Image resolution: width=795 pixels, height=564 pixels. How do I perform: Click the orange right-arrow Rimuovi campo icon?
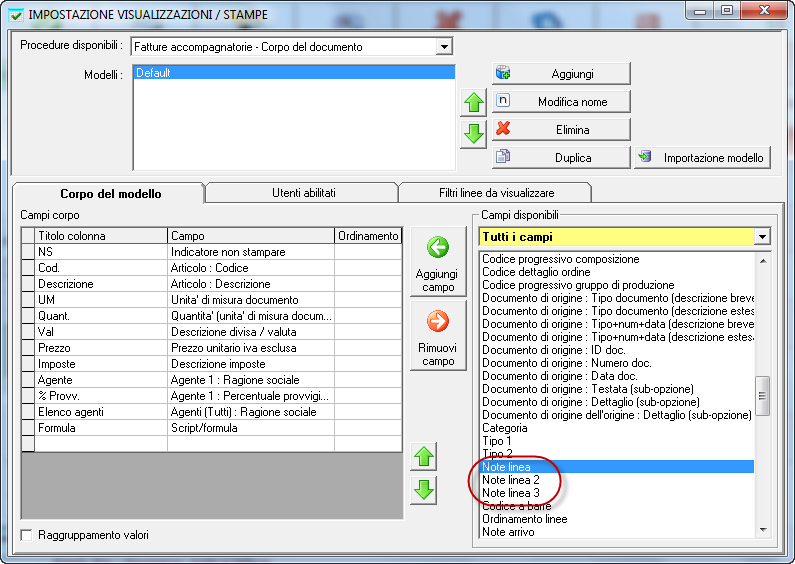[x=438, y=321]
